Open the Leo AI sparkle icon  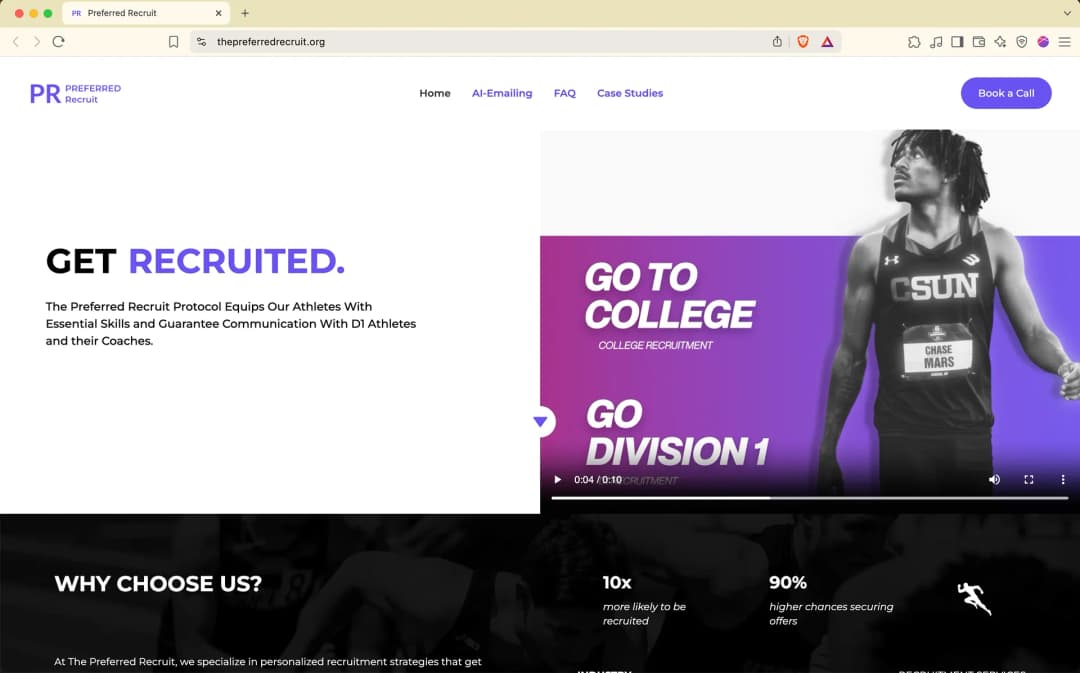pos(1000,42)
